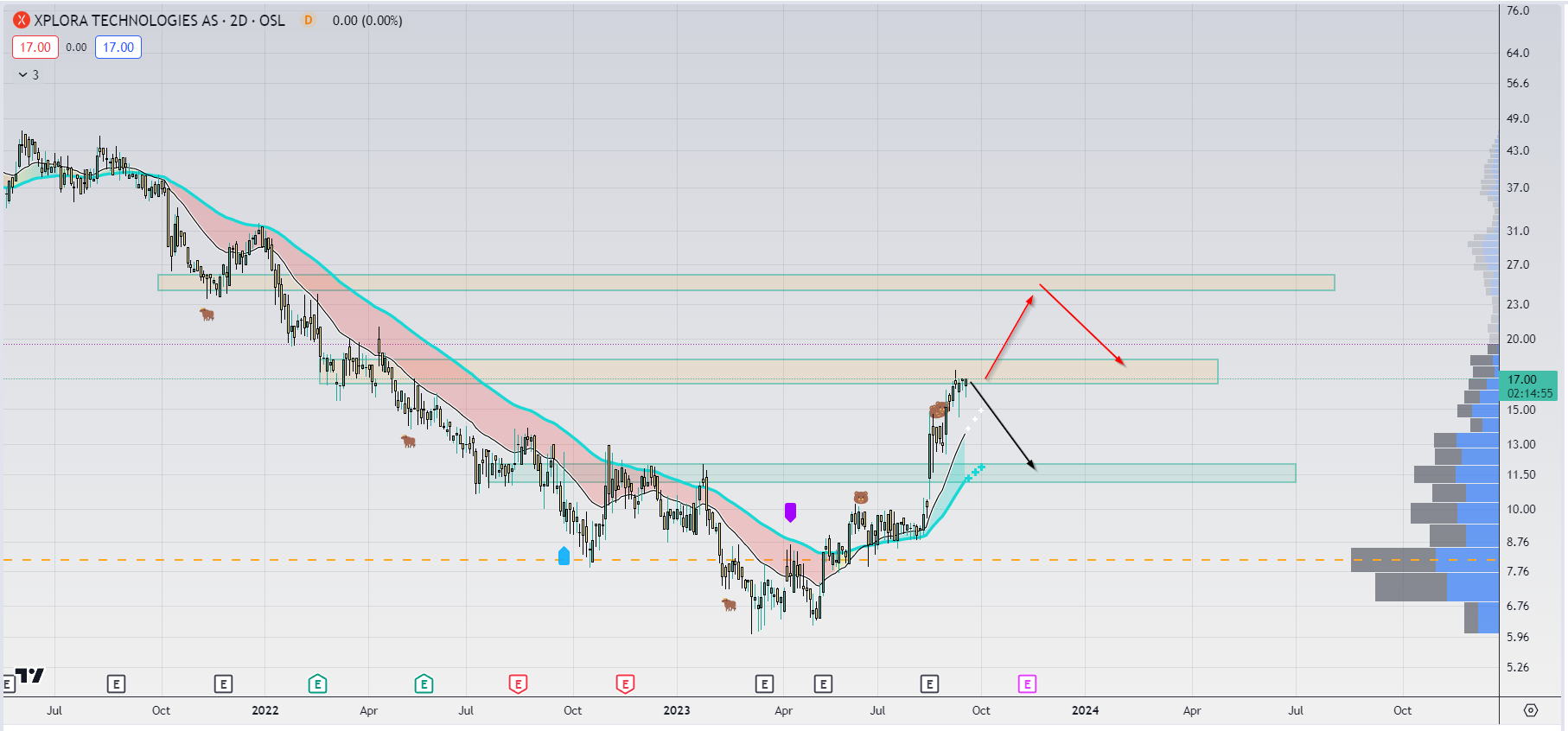The image size is (1568, 731).
Task: Open red earnings marker before 2023 label
Action: click(x=625, y=684)
